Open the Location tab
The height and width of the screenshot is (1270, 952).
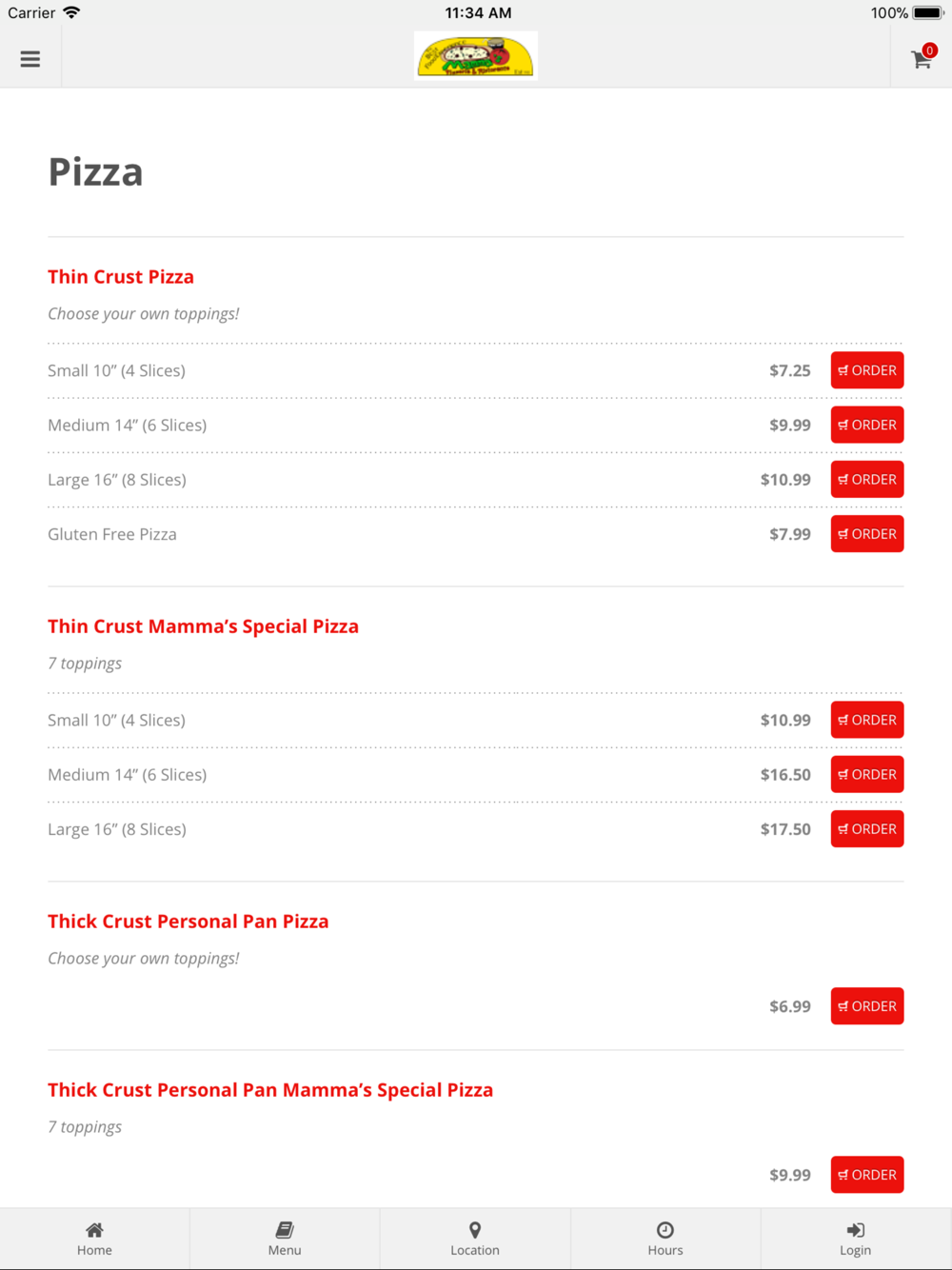[475, 1239]
